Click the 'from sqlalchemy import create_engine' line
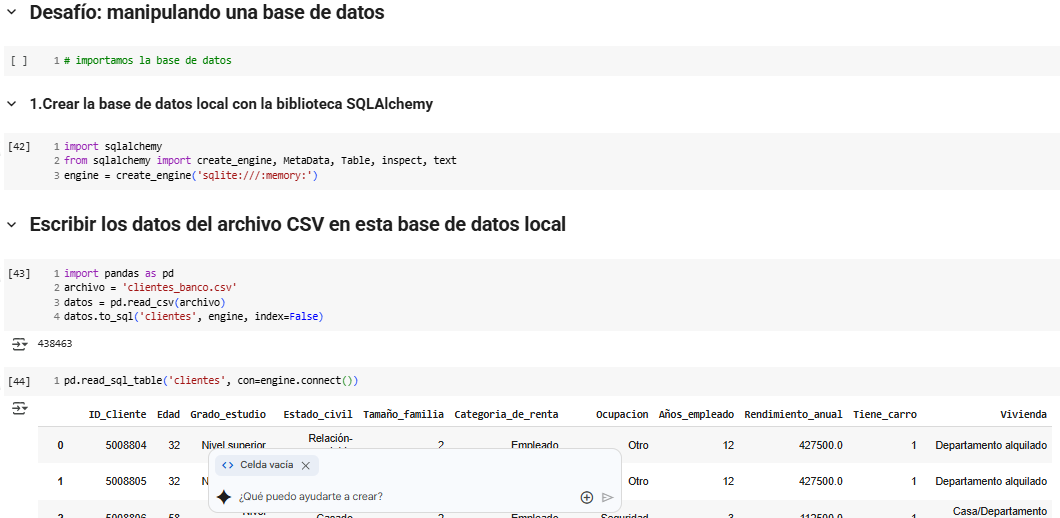 point(260,161)
